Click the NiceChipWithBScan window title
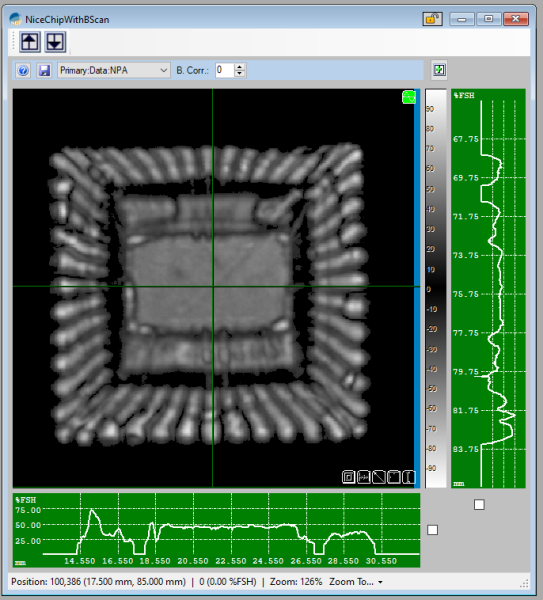543x600 pixels. click(67, 20)
